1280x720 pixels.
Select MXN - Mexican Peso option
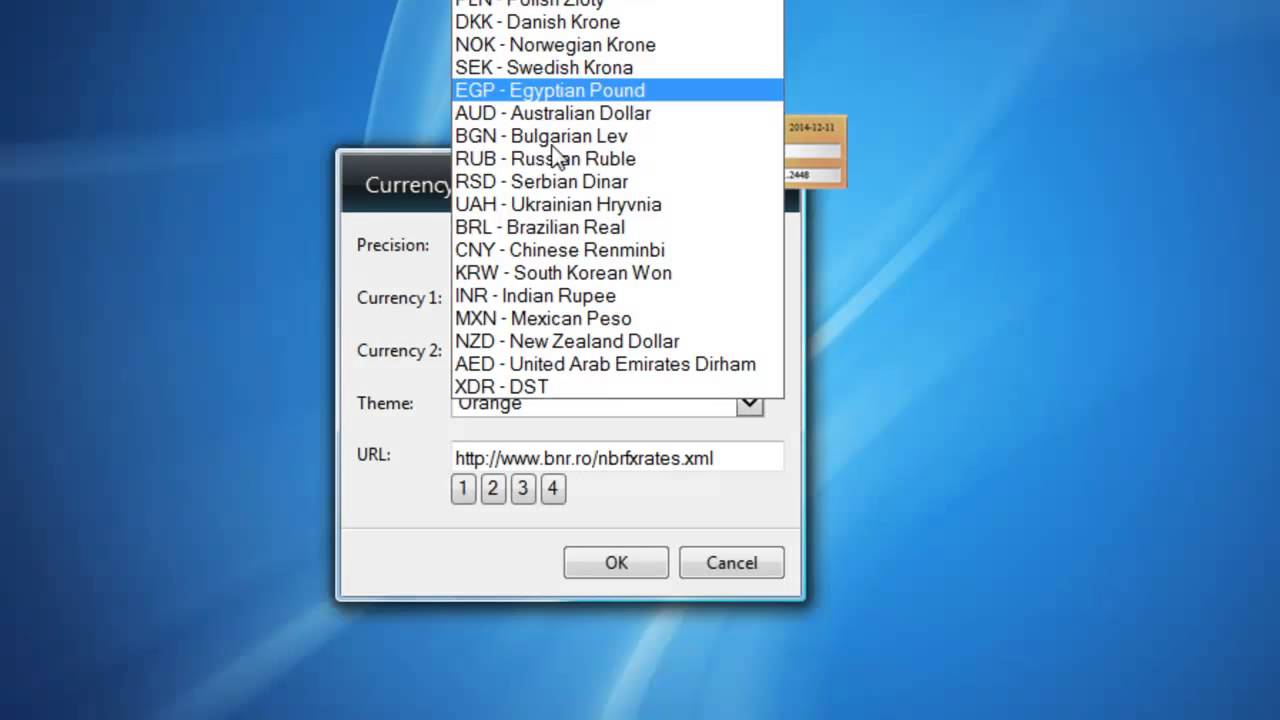click(617, 318)
